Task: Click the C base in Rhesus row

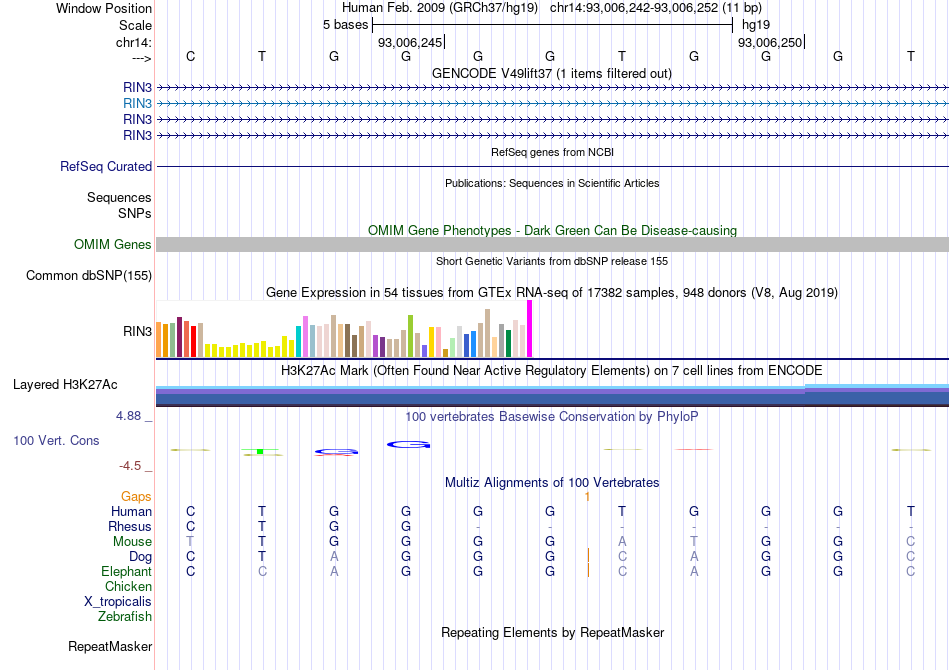Action: tap(190, 526)
